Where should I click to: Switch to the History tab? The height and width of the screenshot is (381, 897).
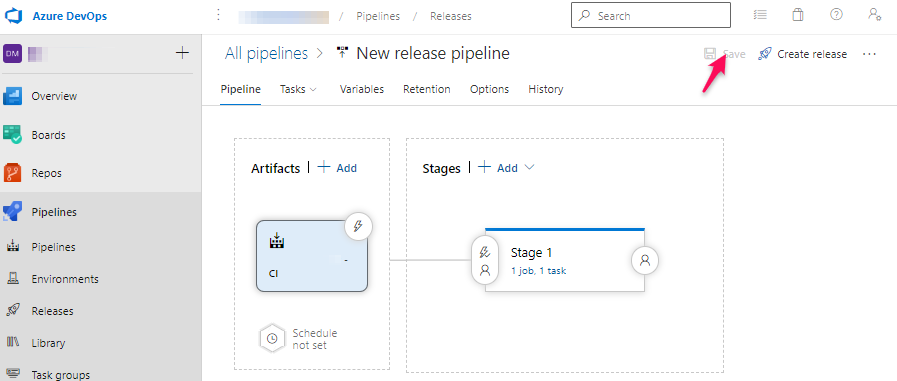(x=546, y=89)
